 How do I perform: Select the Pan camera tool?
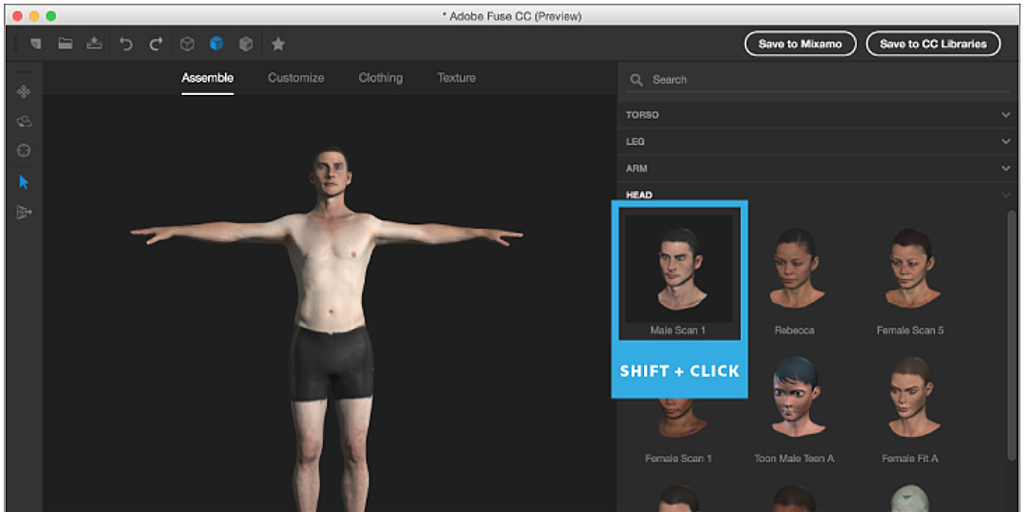tap(24, 92)
